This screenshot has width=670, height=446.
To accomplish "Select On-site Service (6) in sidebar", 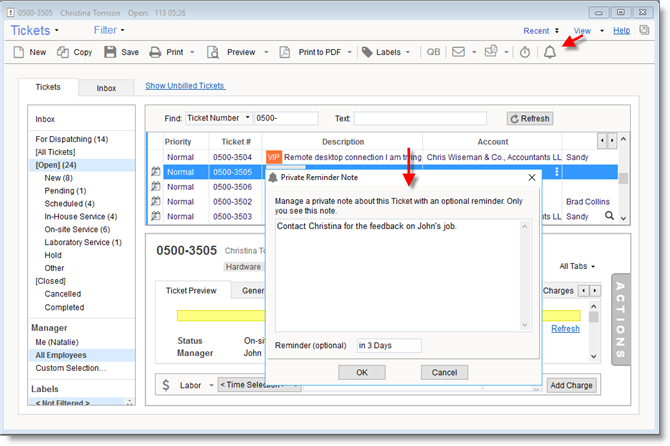I will [77, 229].
